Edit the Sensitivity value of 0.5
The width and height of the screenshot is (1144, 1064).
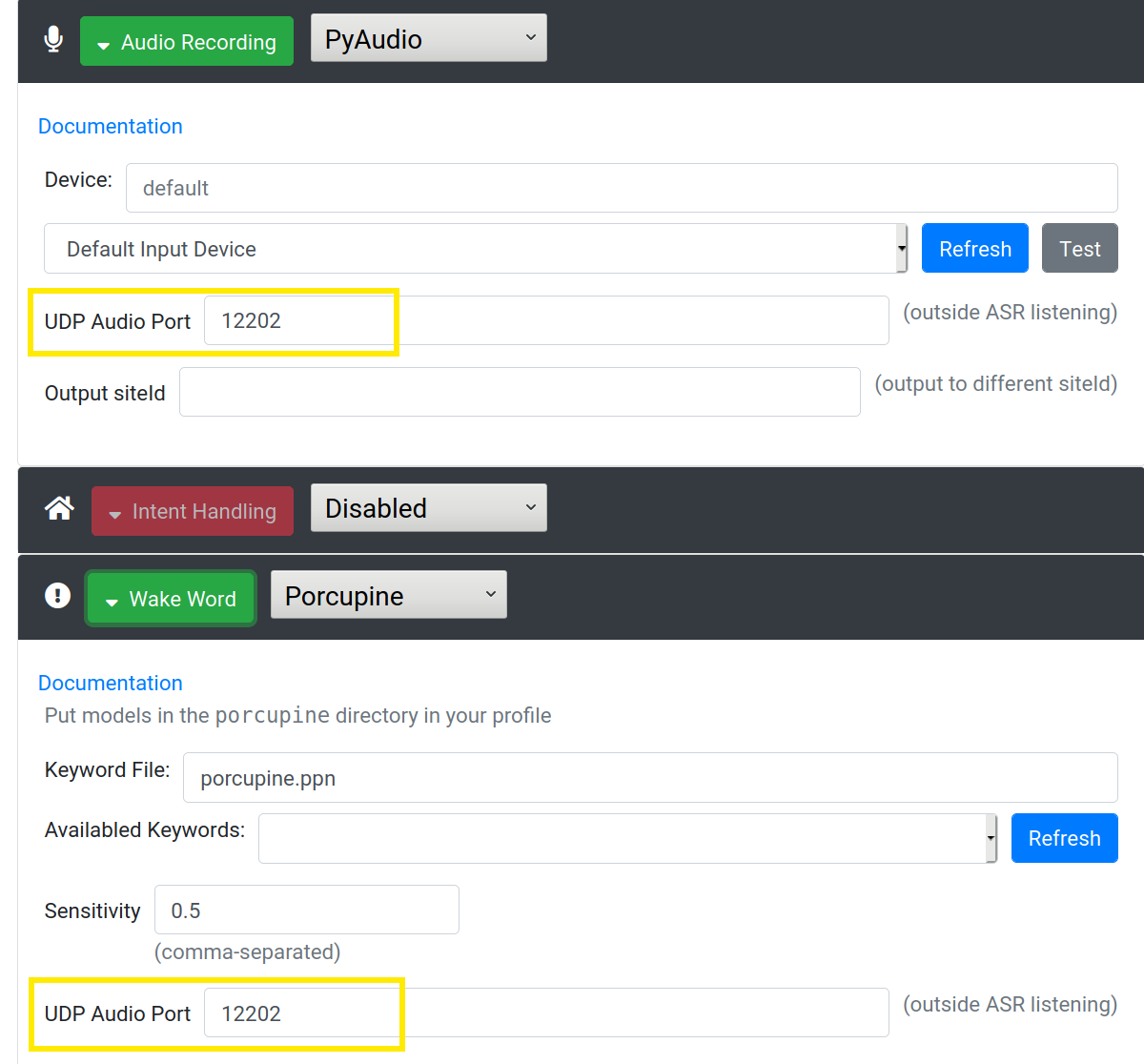click(x=306, y=910)
